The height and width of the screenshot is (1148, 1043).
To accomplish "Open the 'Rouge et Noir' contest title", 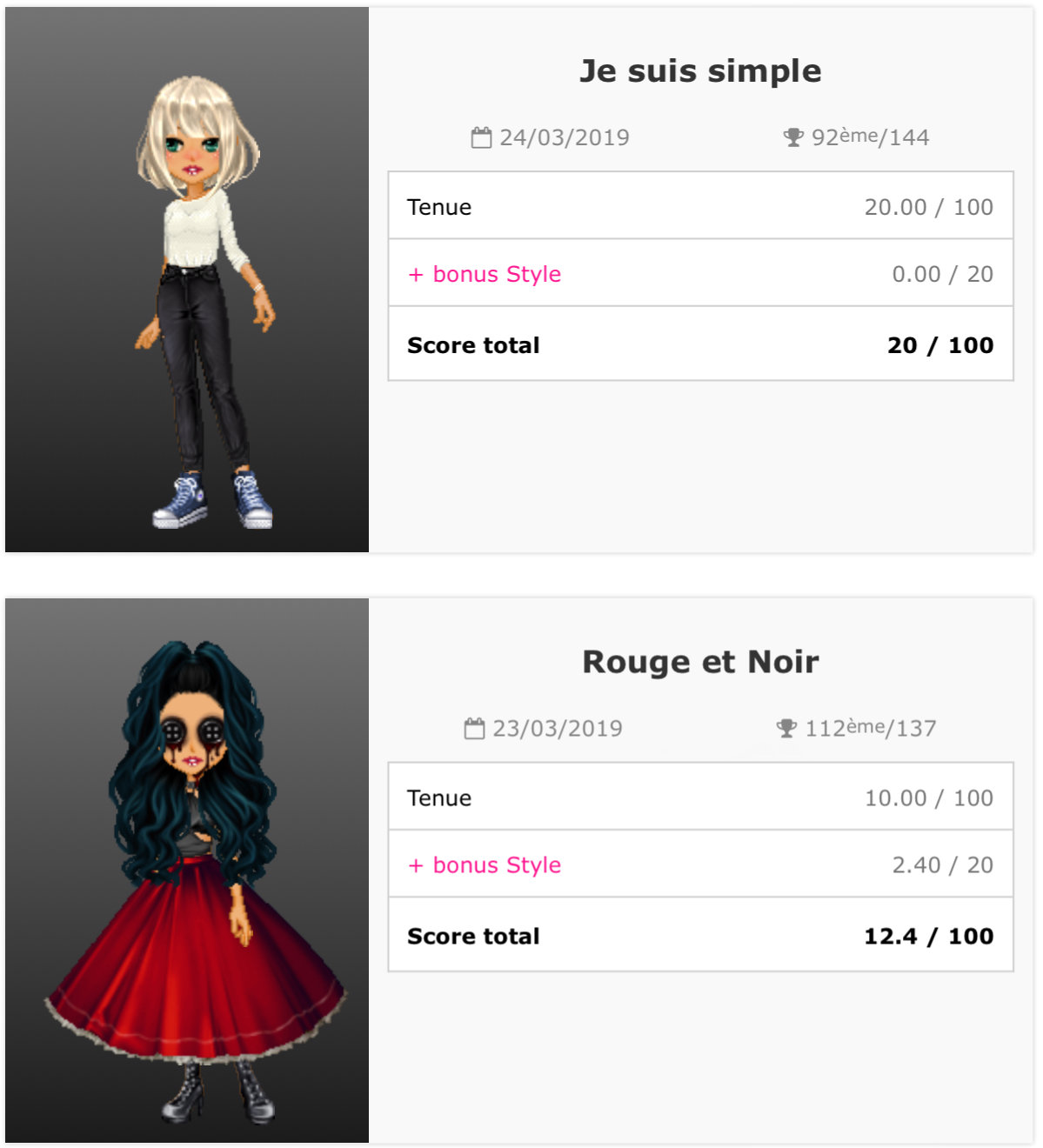I will [700, 662].
